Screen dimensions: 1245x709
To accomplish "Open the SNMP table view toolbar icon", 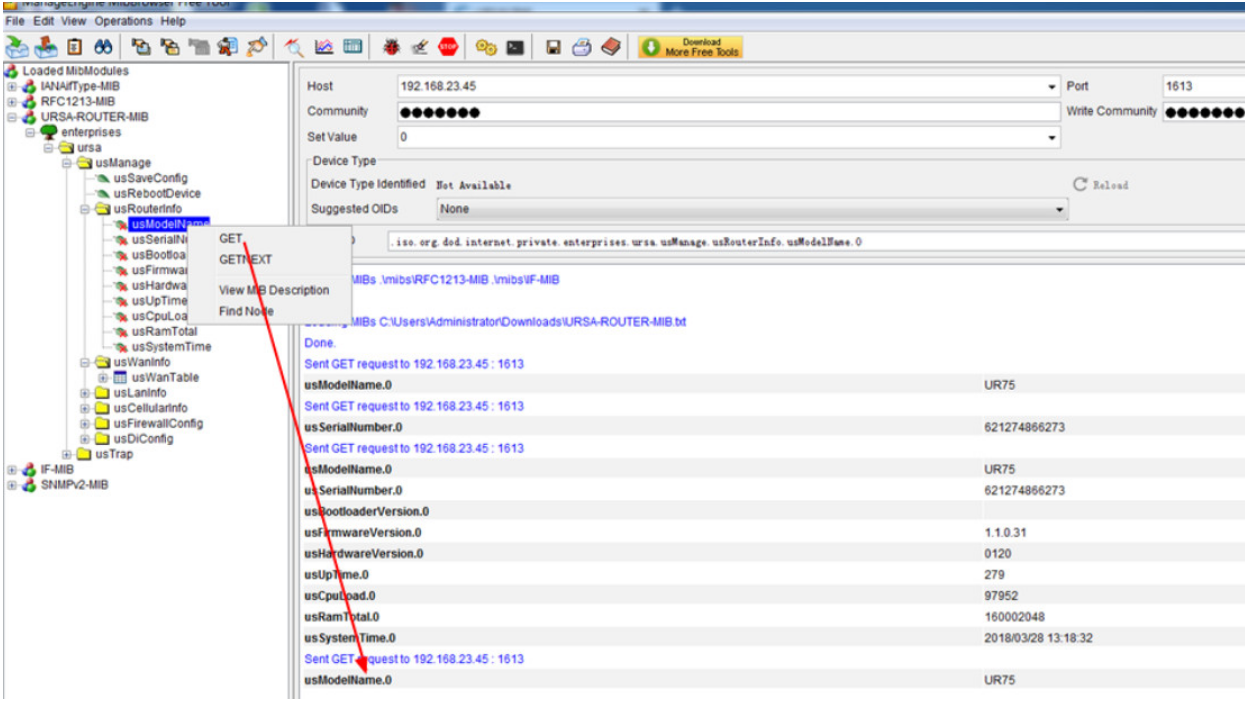I will tap(352, 47).
